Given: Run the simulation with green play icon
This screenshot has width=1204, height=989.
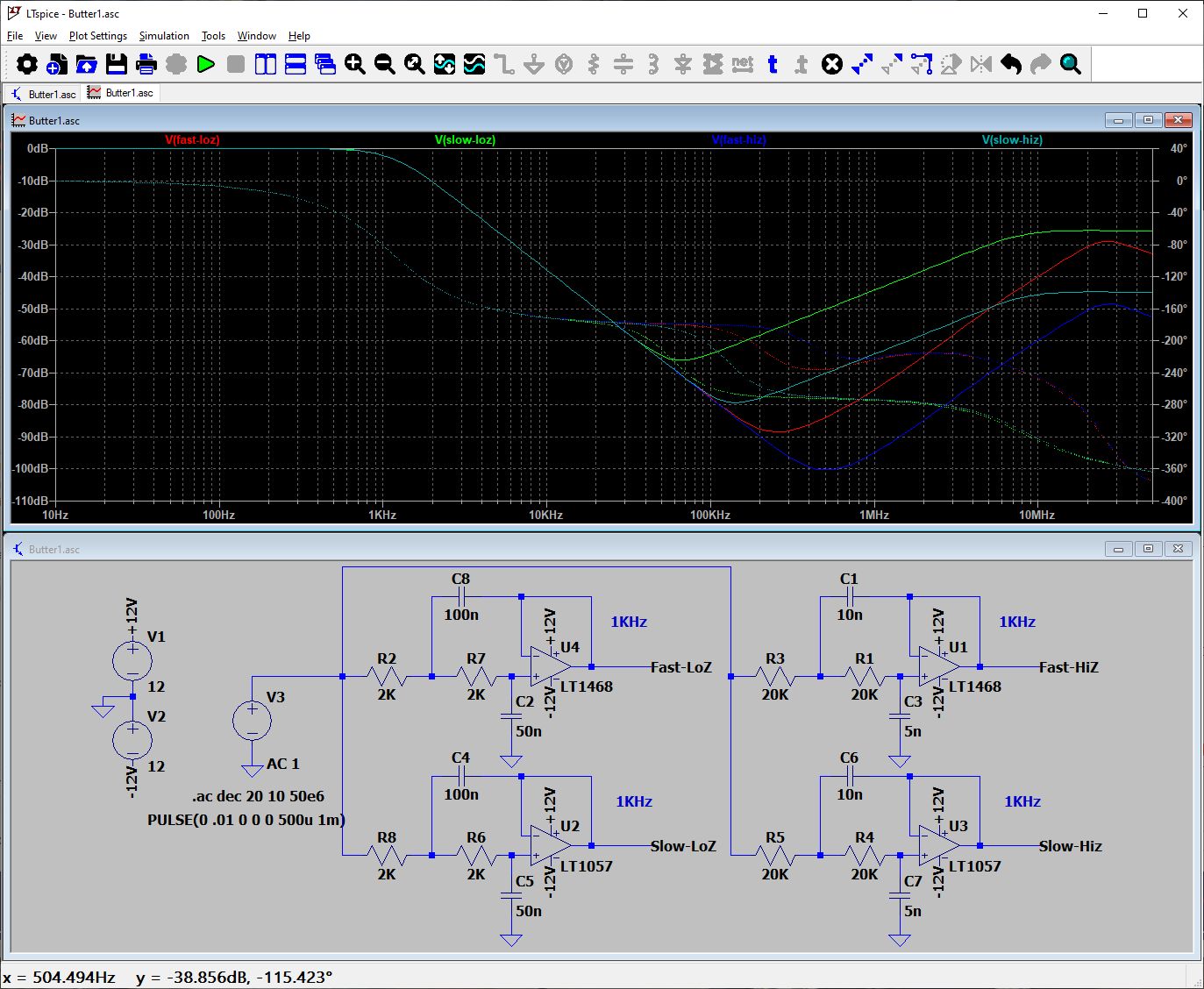Looking at the screenshot, I should [x=206, y=64].
